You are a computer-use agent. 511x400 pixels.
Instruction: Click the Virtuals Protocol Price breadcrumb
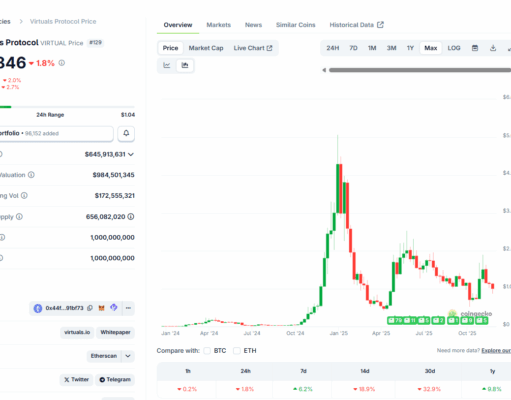(x=63, y=21)
